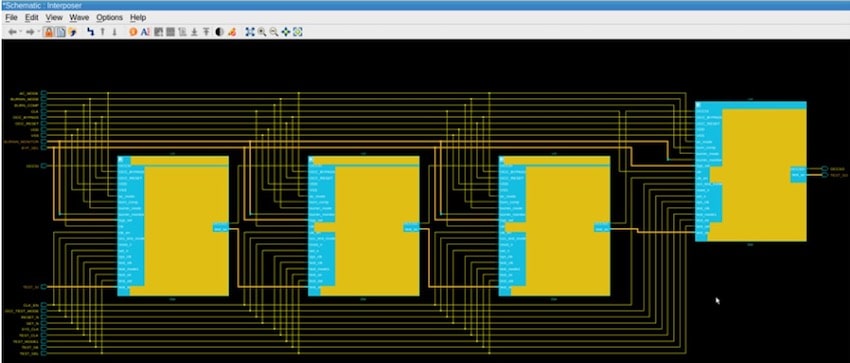Open the forward history dropdown arrow
850x363 pixels.
(x=38, y=31)
